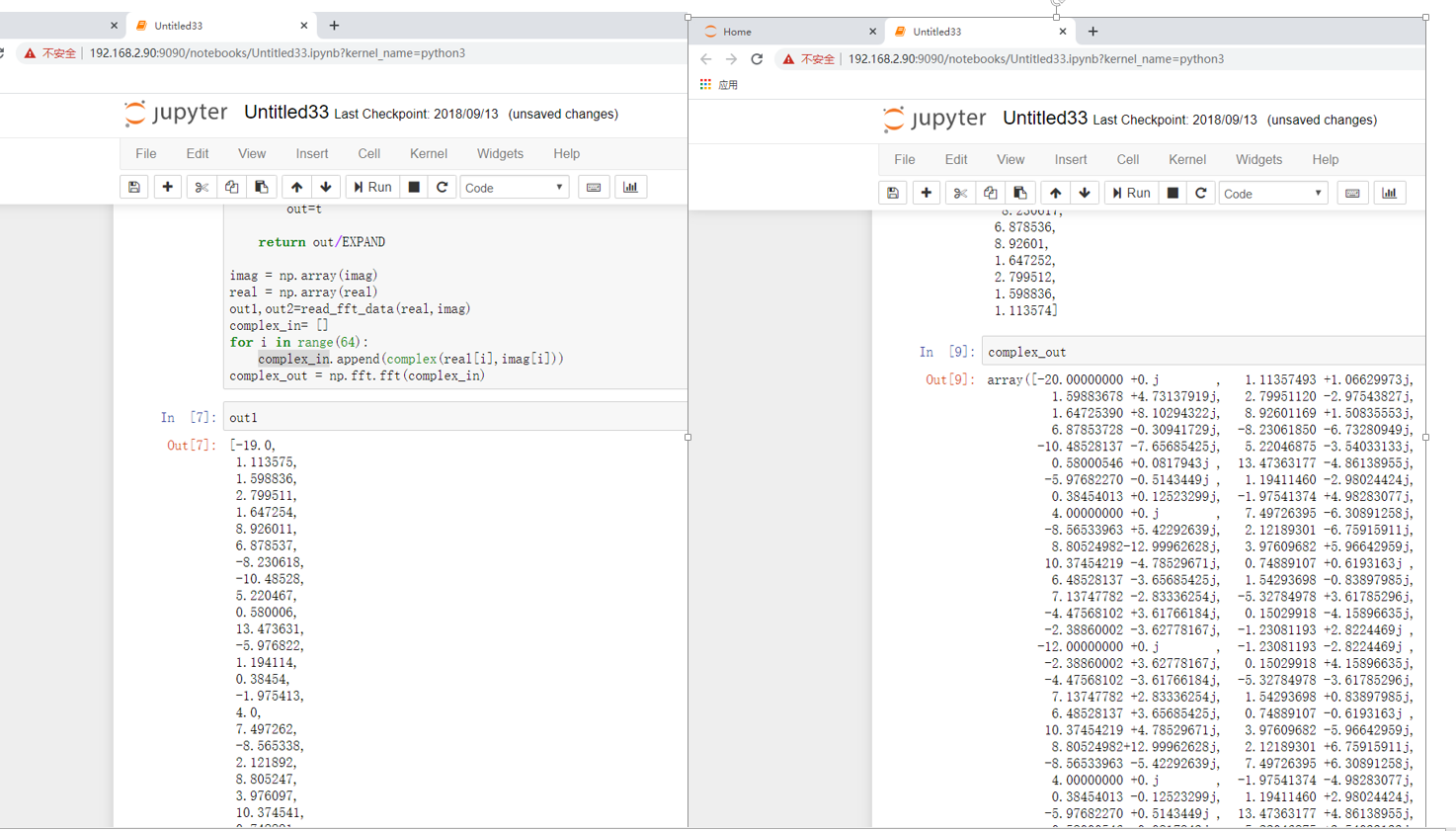Image resolution: width=1456 pixels, height=831 pixels.
Task: Click address bar URL in left browser
Action: pos(277,53)
